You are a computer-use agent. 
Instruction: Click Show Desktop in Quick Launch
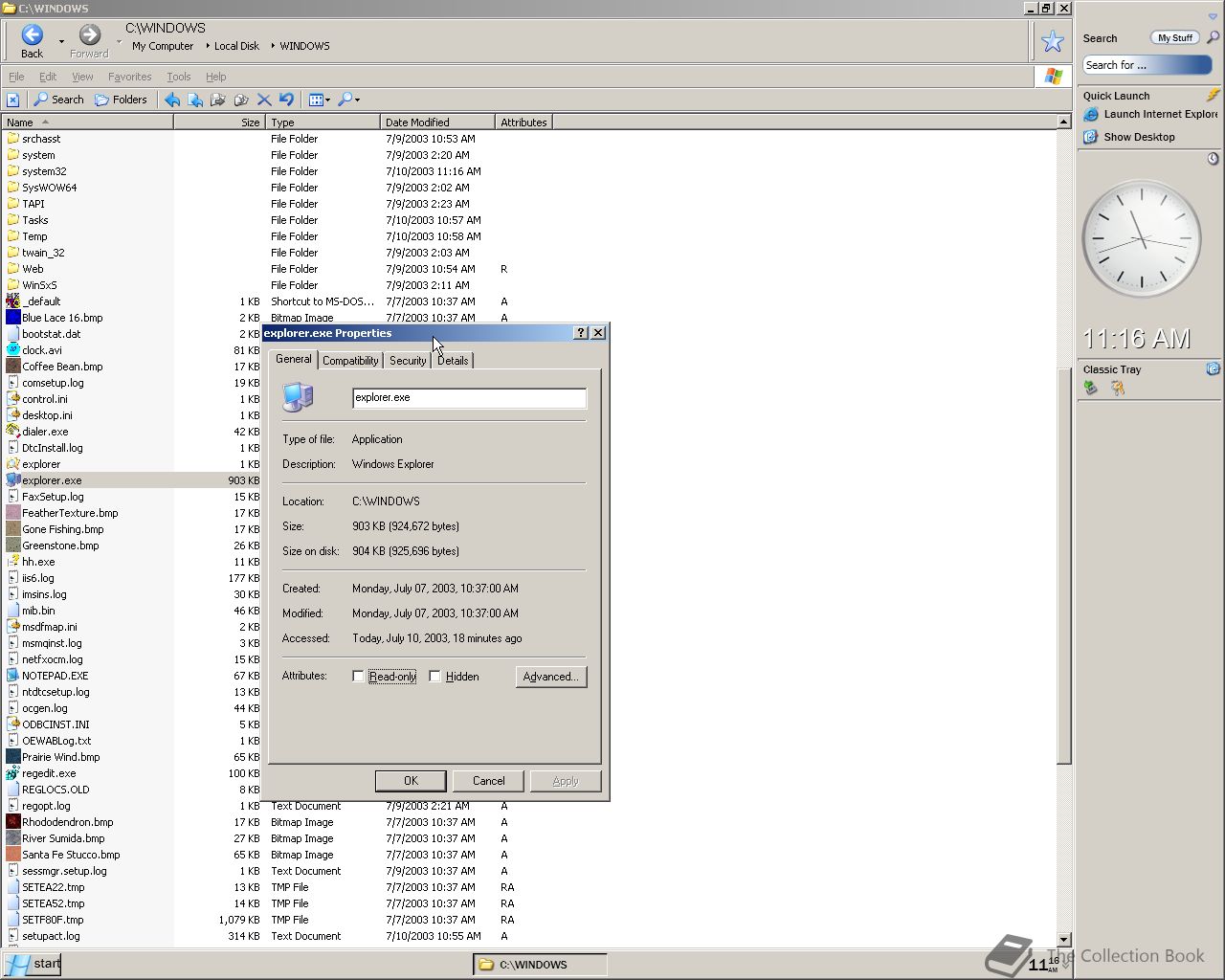point(1129,137)
